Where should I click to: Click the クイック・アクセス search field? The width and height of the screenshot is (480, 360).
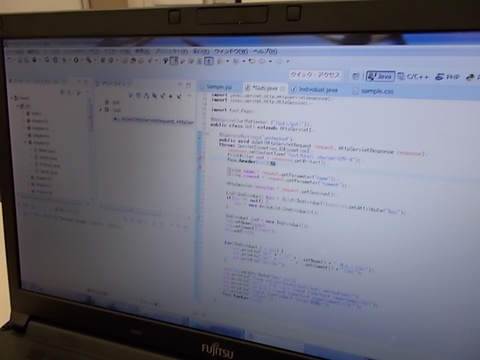(x=315, y=75)
